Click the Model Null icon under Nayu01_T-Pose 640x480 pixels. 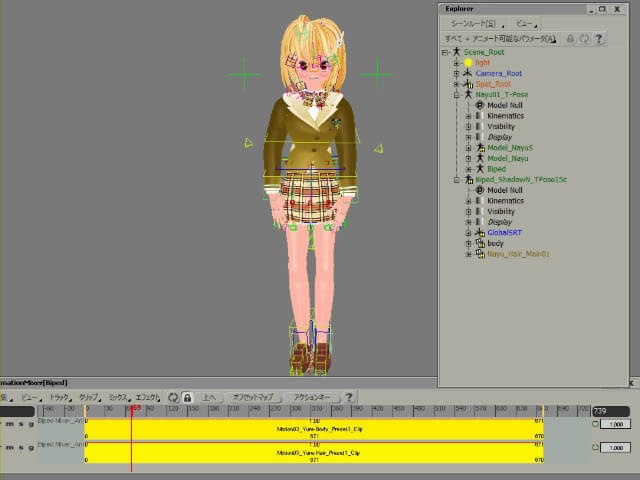pyautogui.click(x=479, y=105)
